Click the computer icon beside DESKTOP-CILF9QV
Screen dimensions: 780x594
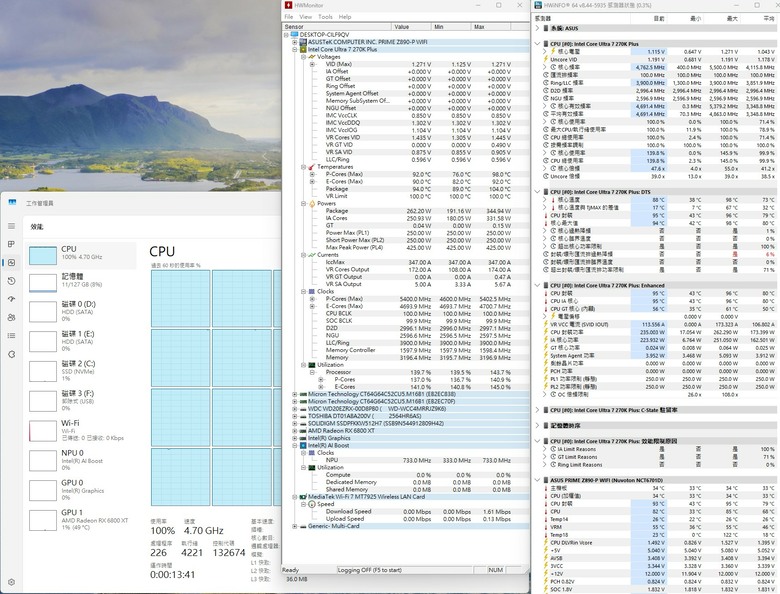coord(294,35)
